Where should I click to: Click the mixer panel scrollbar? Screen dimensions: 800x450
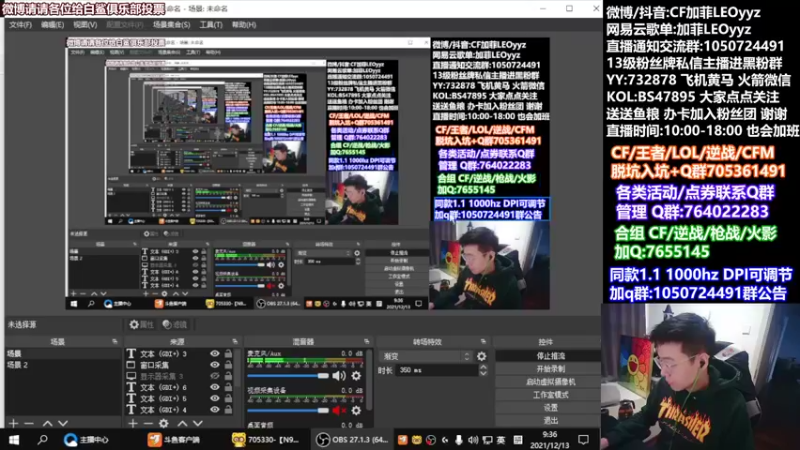(369, 380)
